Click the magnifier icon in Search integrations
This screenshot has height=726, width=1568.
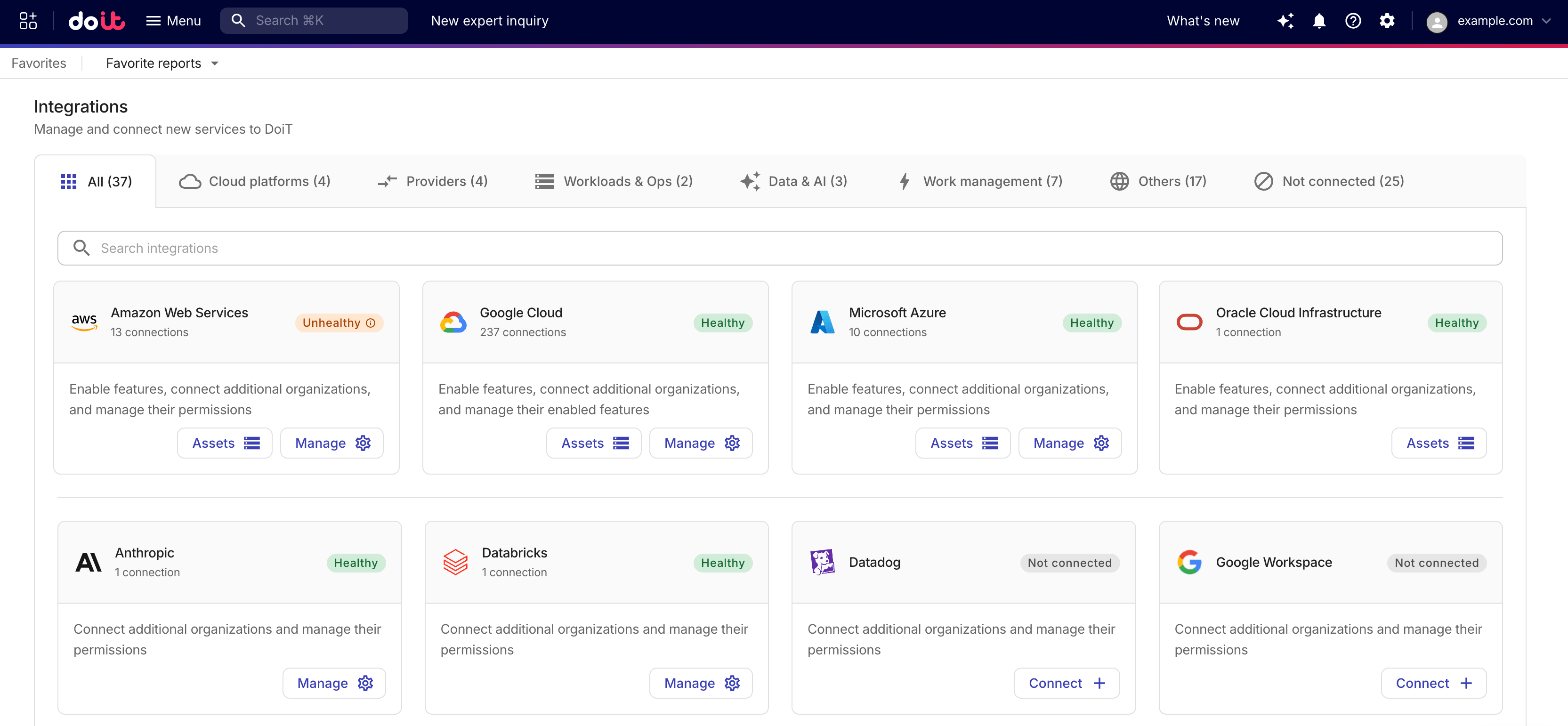pyautogui.click(x=81, y=248)
